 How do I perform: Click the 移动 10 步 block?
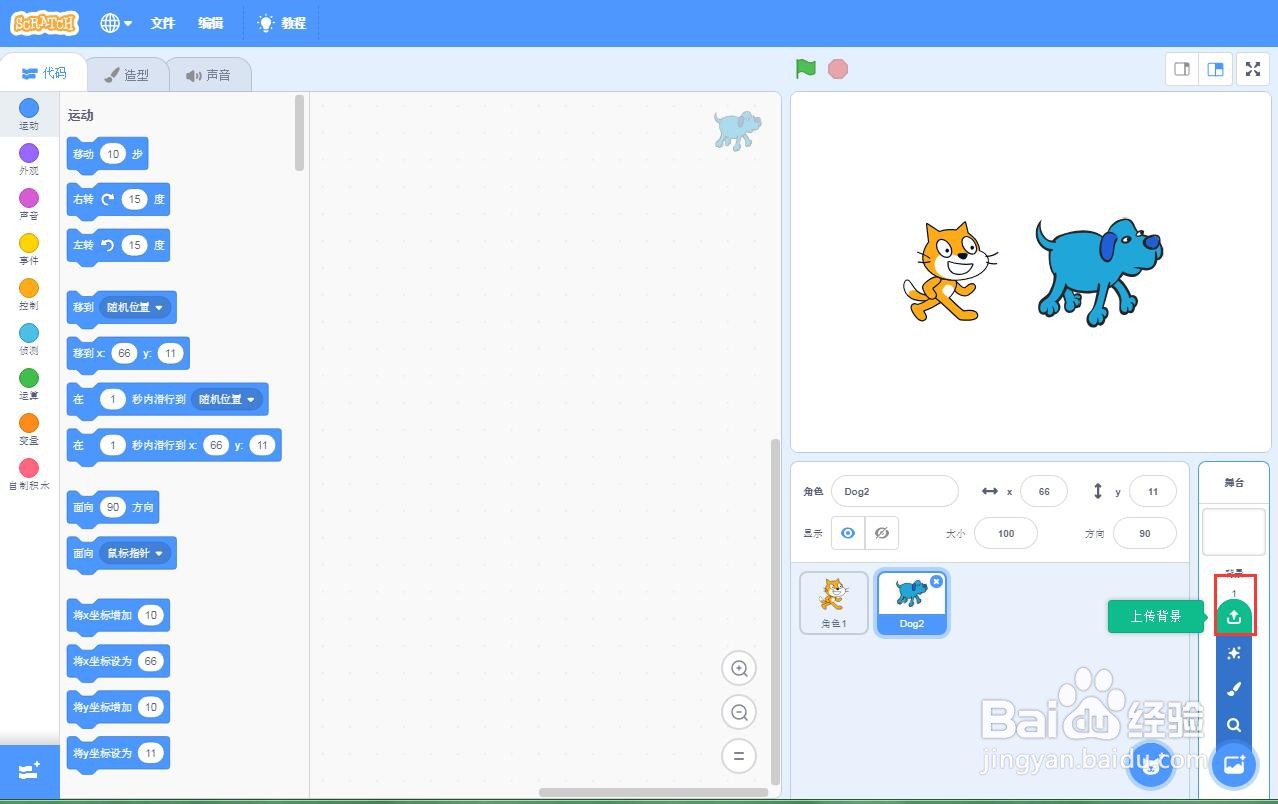(107, 154)
